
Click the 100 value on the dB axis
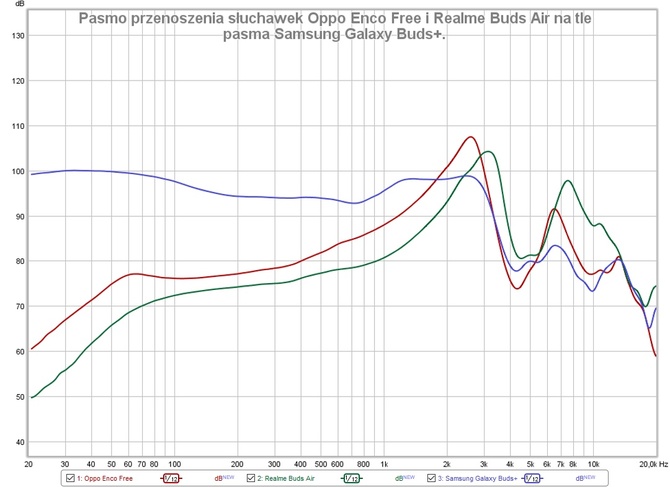coord(18,172)
